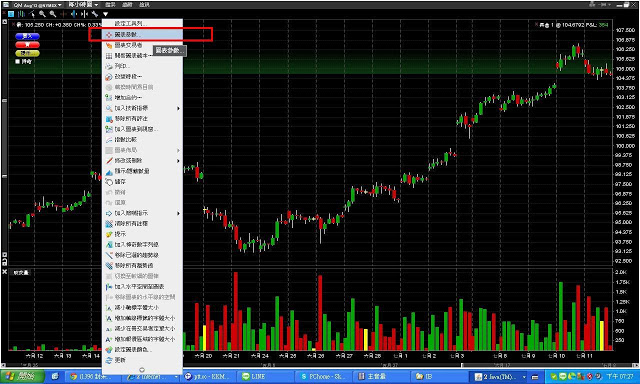Click the wrench configuration icon in toolbar

point(95,14)
